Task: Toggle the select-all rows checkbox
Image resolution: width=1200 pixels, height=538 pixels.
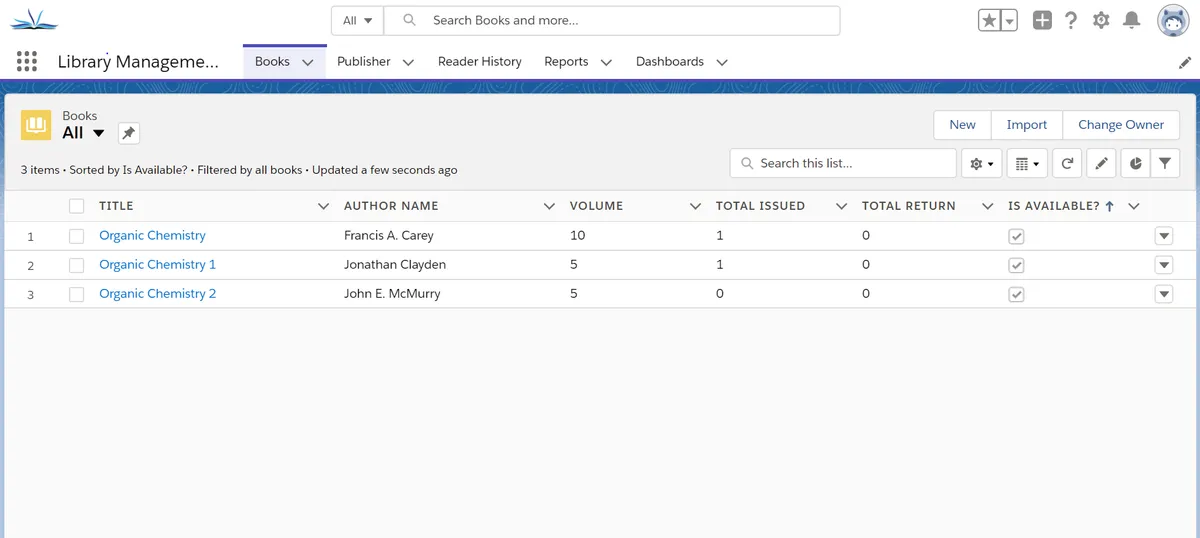Action: click(77, 206)
